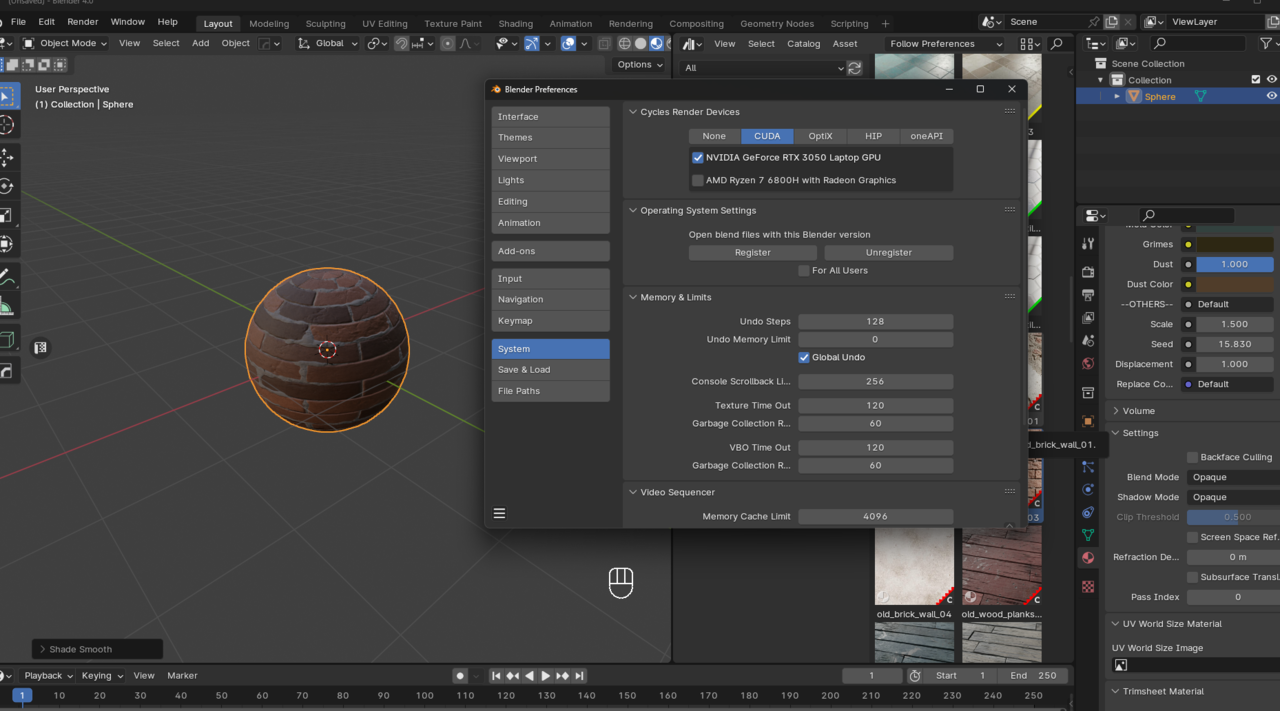Select the OptiX render device tab
Image resolution: width=1280 pixels, height=711 pixels.
(820, 136)
